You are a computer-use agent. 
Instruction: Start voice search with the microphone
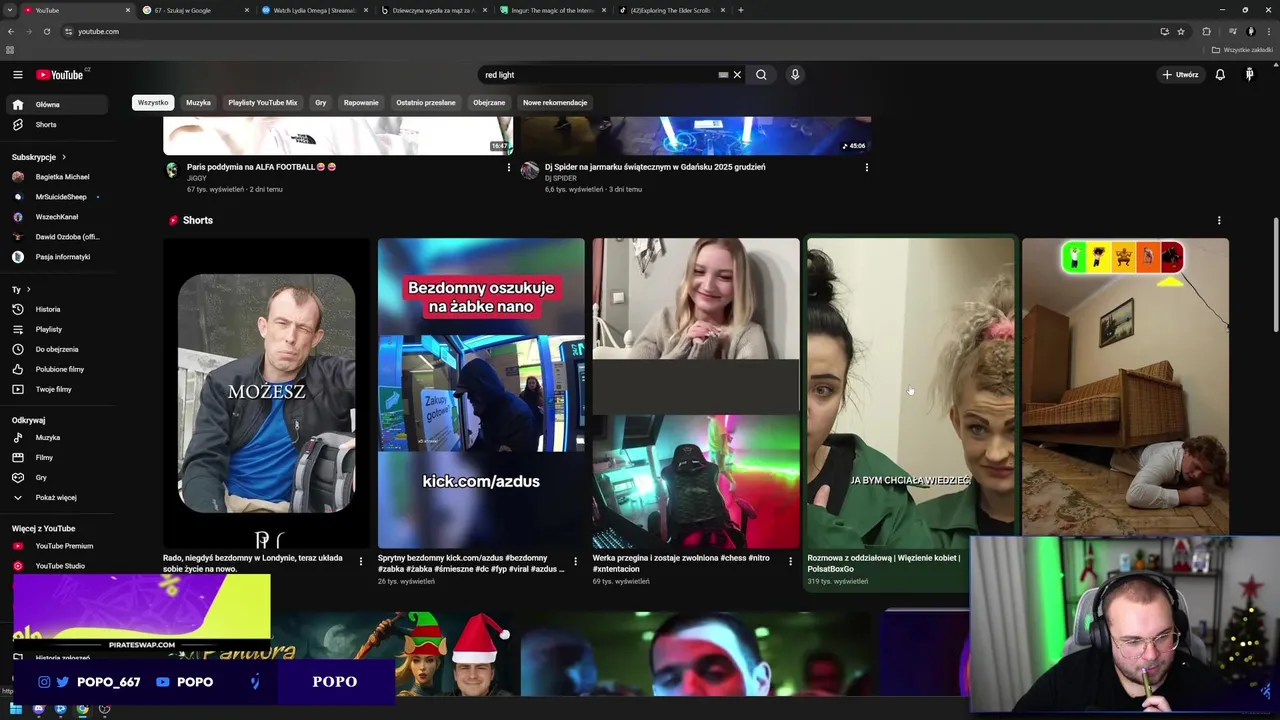tap(795, 75)
